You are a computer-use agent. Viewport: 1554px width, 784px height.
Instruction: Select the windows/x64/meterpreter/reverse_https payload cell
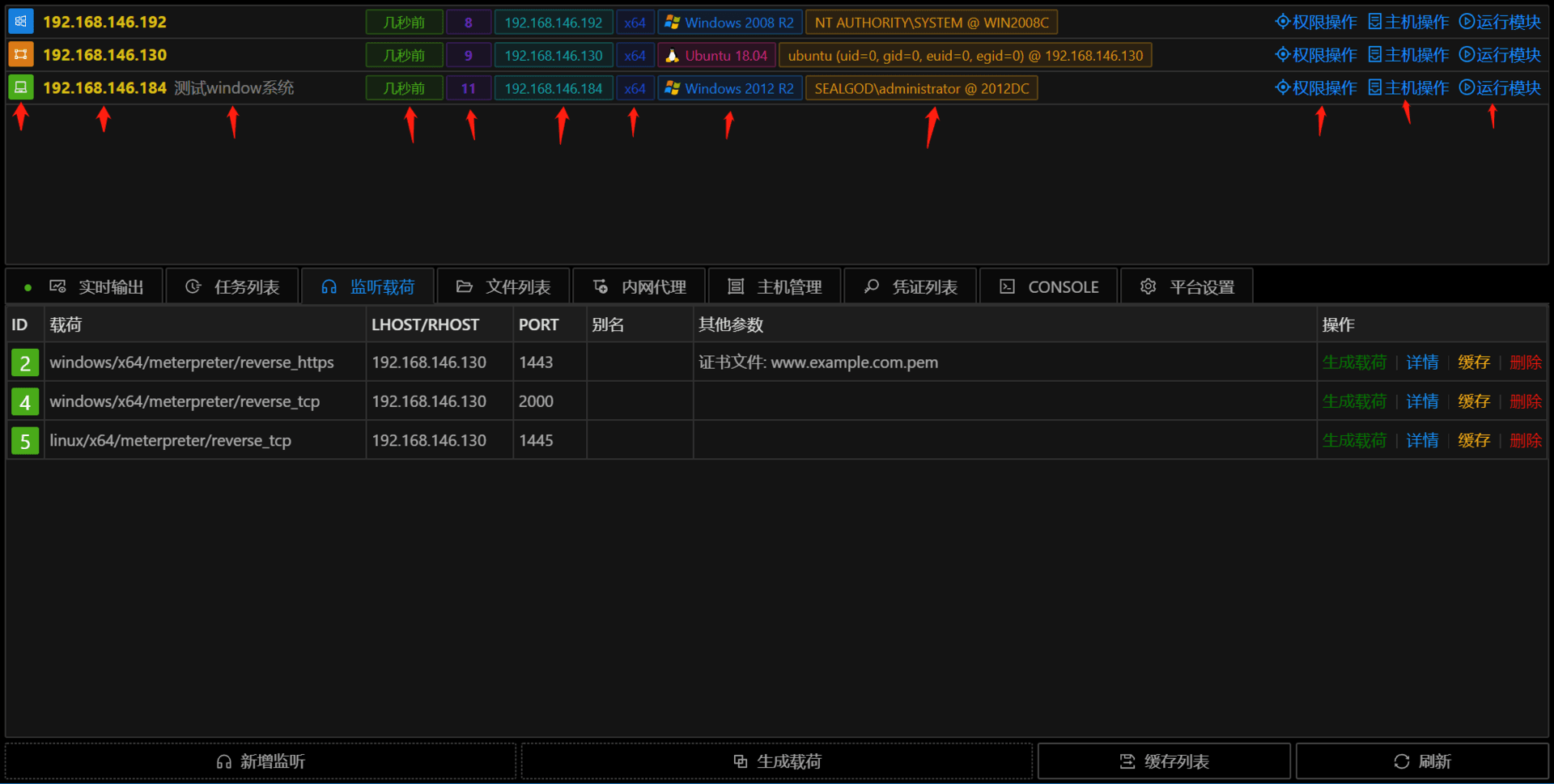pos(205,362)
